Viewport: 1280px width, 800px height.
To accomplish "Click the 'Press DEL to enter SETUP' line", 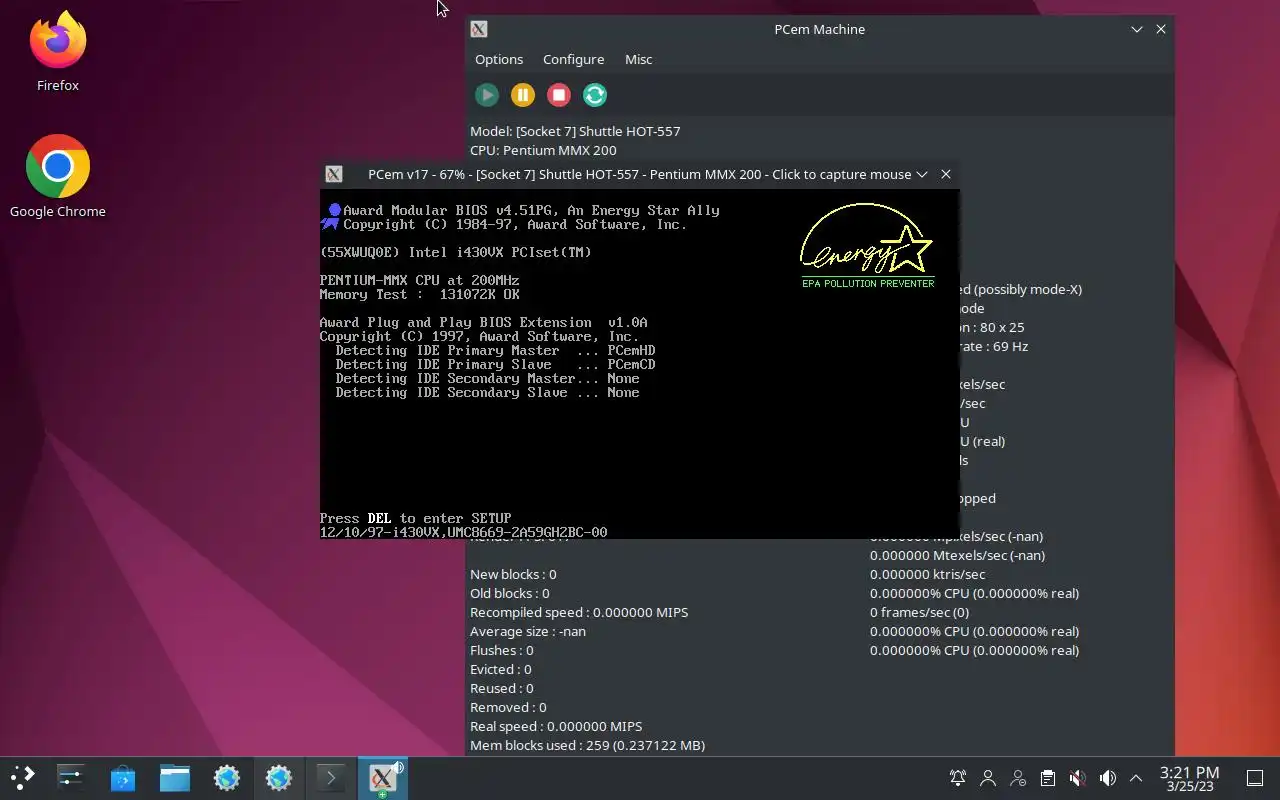I will tap(415, 518).
